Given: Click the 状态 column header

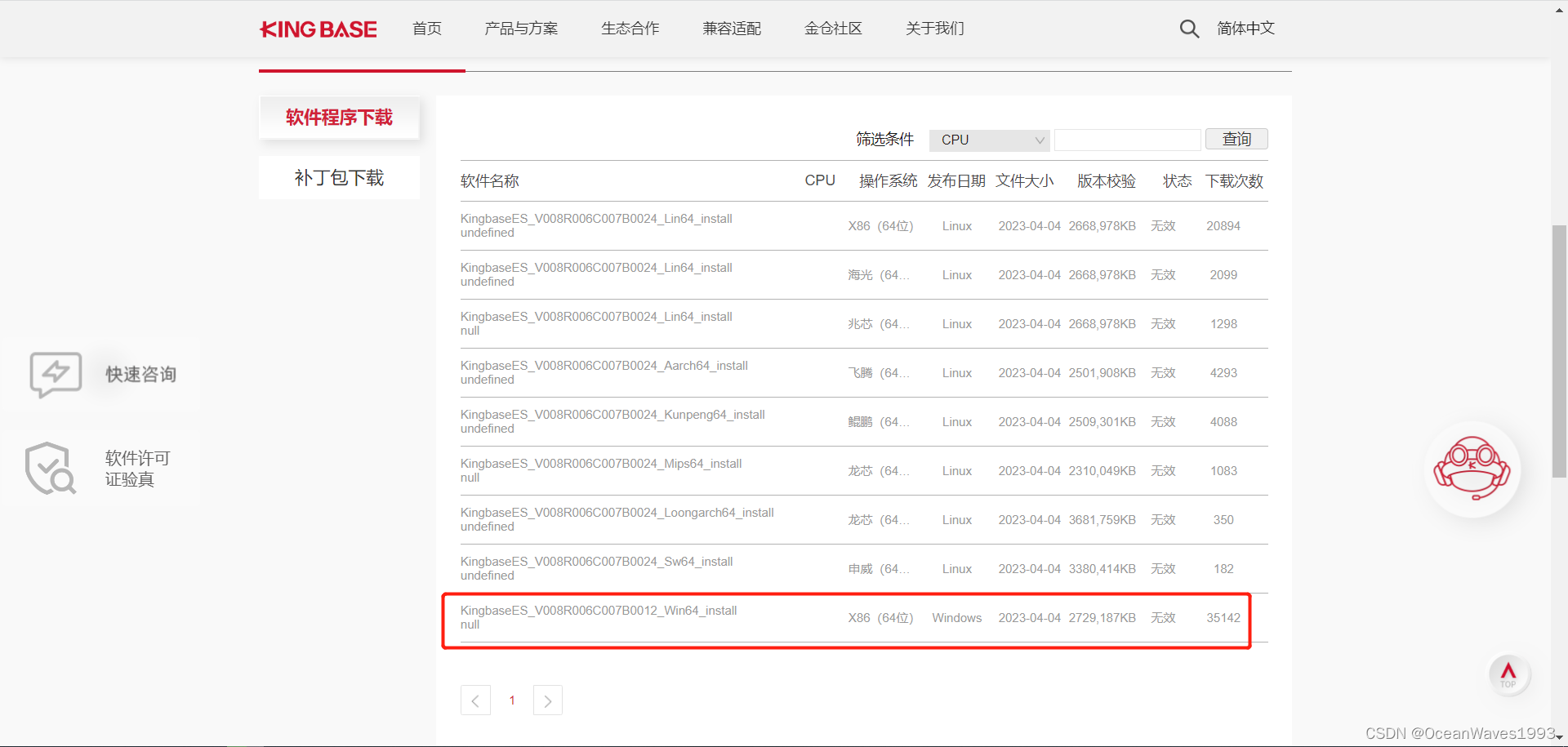Looking at the screenshot, I should pos(1177,181).
